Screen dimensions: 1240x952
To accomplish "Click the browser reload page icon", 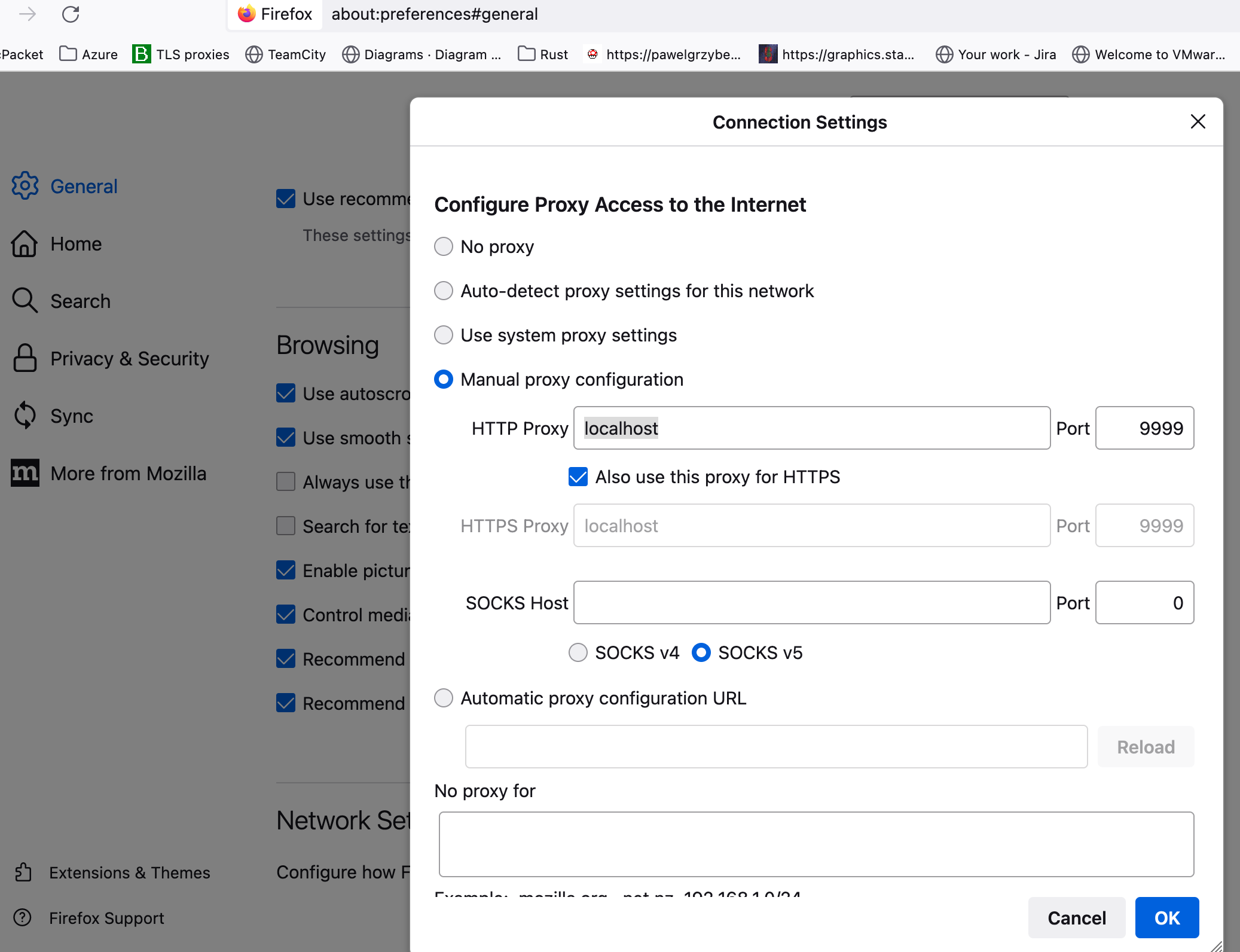I will coord(71,14).
